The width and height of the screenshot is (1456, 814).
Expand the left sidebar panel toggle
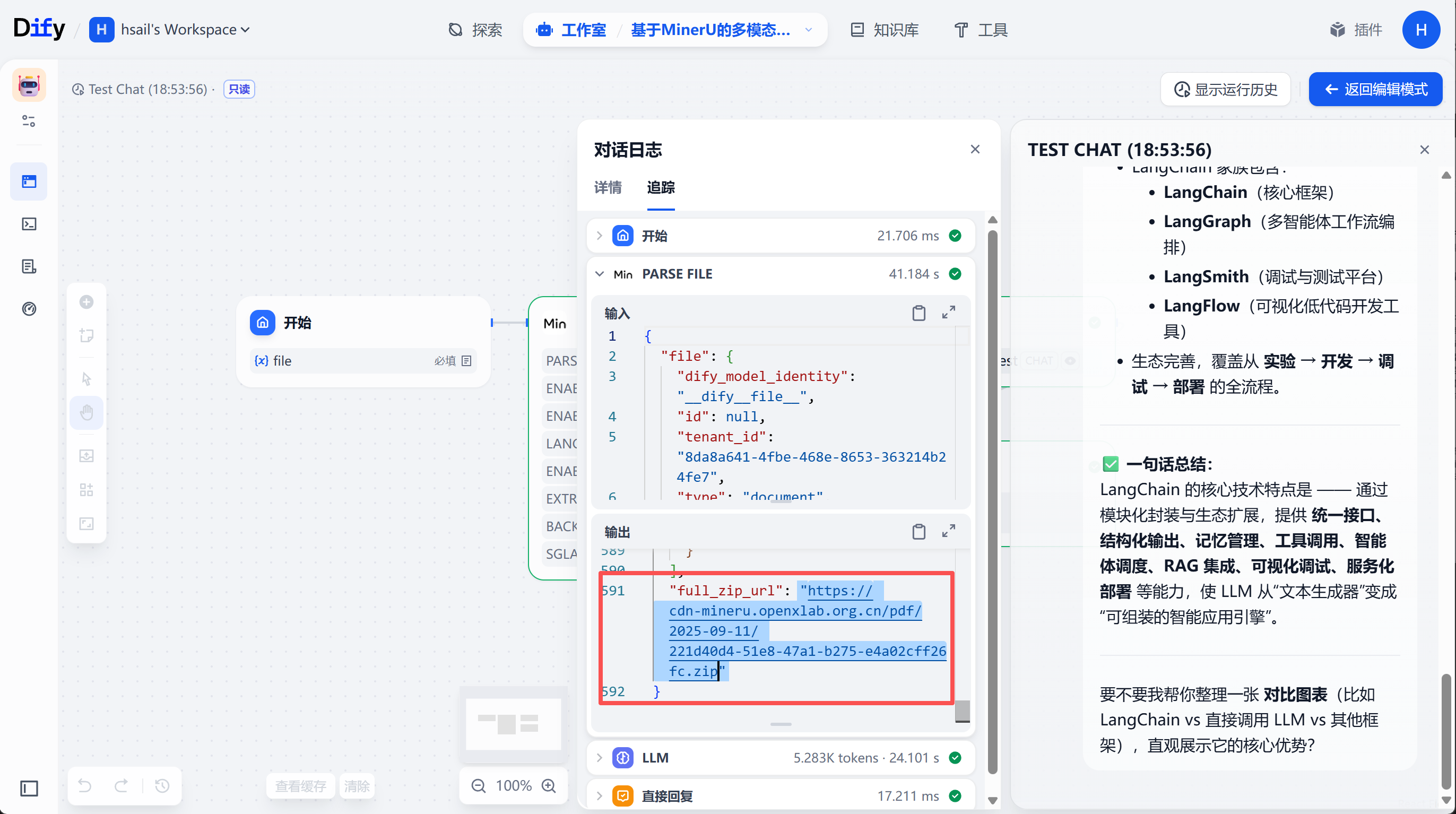pos(29,788)
